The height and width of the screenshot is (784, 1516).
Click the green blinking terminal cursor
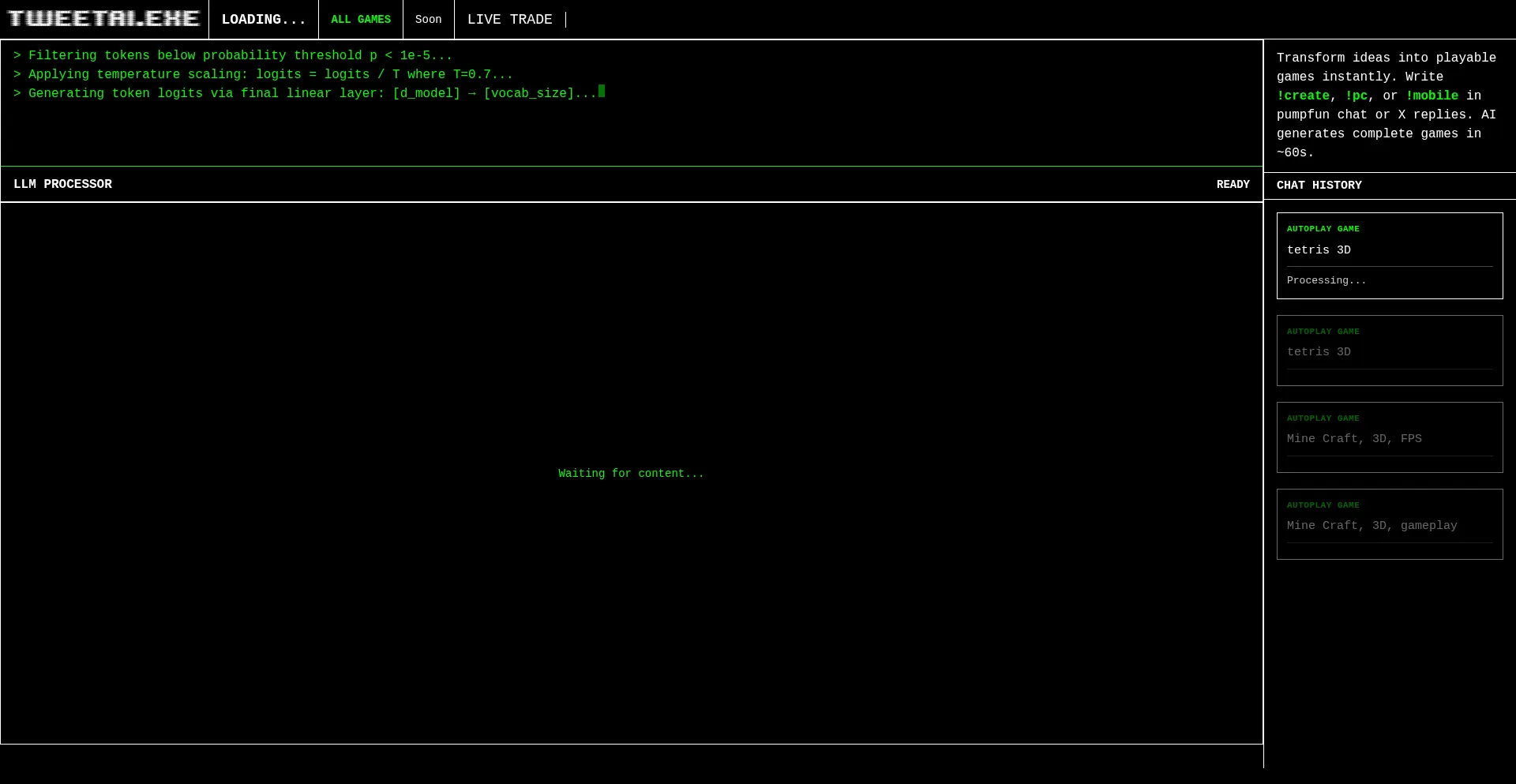tap(602, 92)
